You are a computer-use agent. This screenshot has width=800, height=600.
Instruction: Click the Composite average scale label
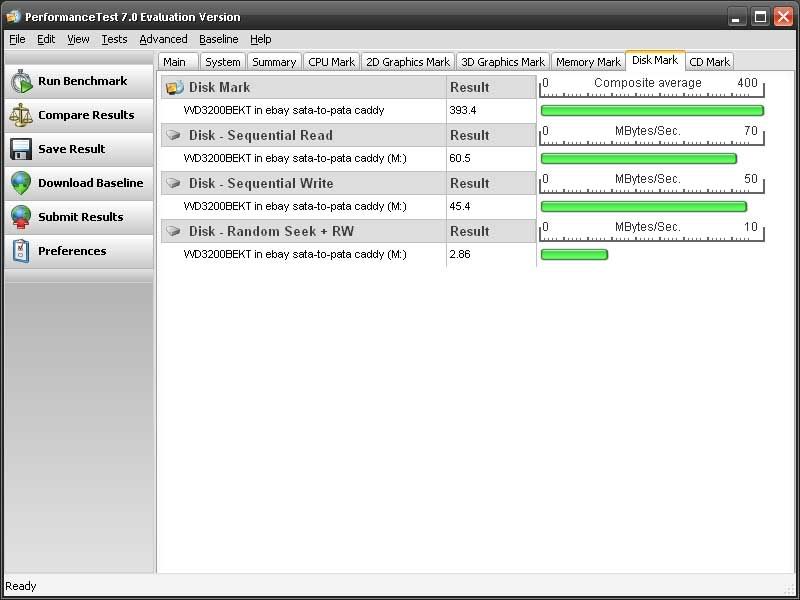pos(647,83)
